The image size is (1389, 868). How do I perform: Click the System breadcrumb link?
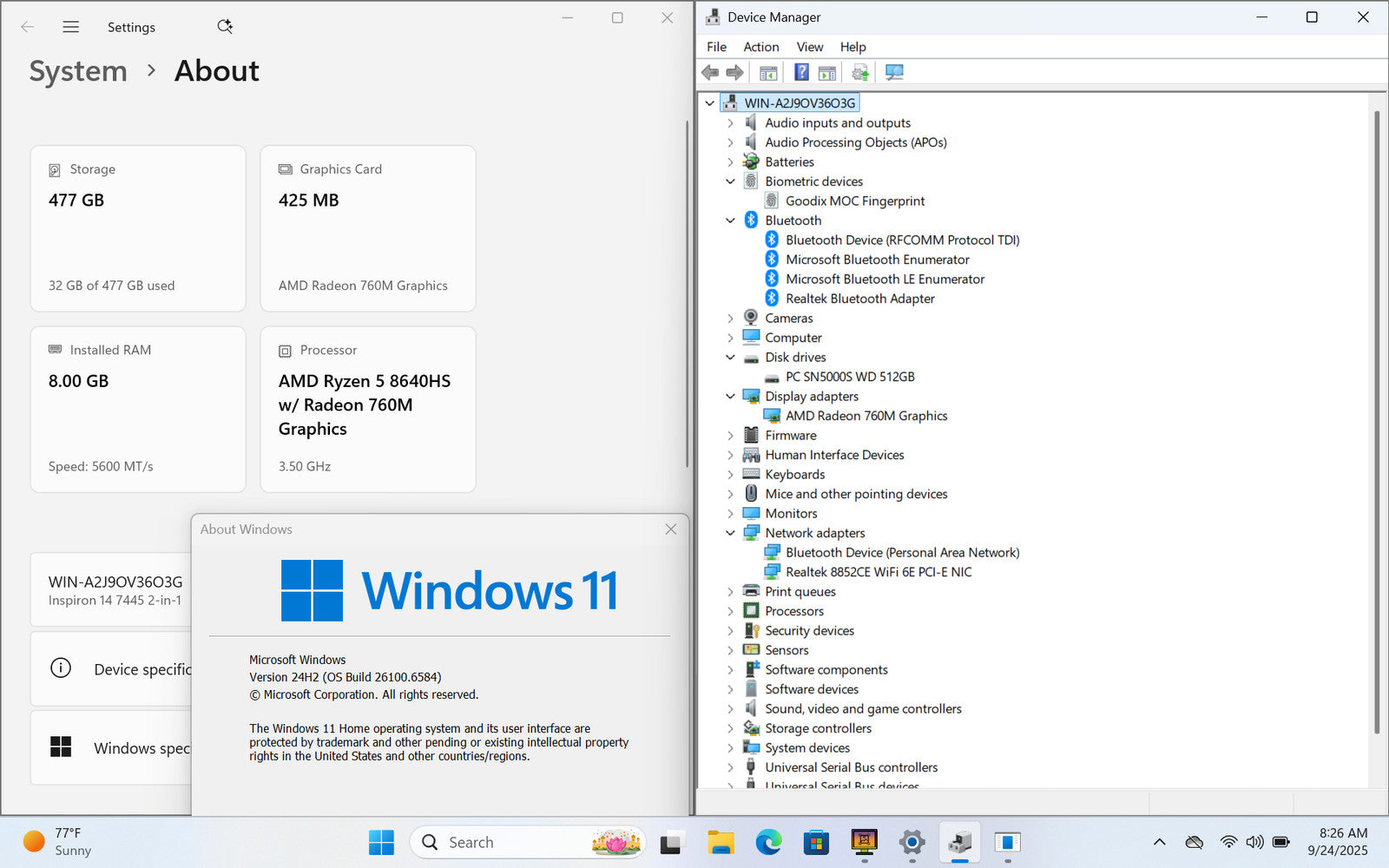[x=78, y=71]
